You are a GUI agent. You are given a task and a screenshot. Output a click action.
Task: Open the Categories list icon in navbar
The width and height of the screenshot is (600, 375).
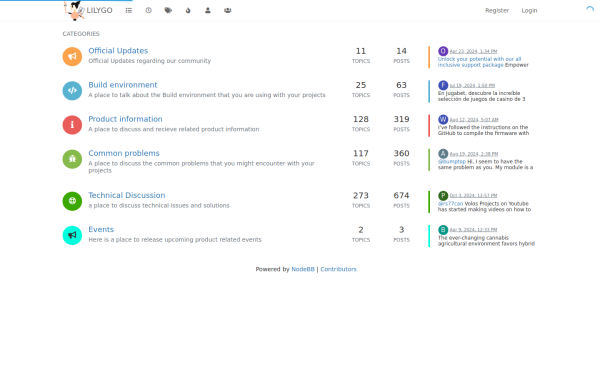click(x=129, y=10)
